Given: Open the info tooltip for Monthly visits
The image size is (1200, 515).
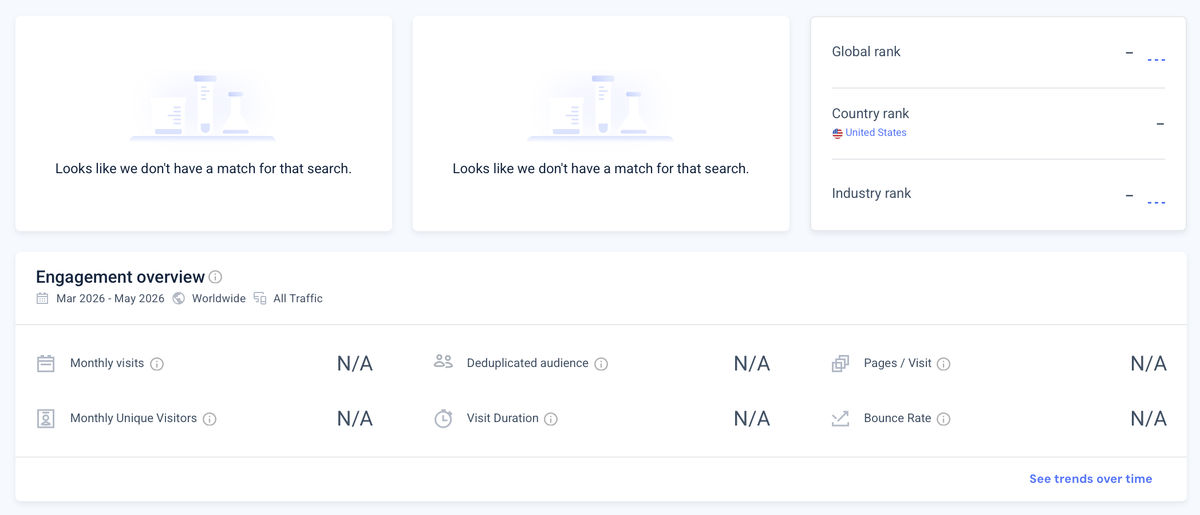Looking at the screenshot, I should (x=157, y=364).
